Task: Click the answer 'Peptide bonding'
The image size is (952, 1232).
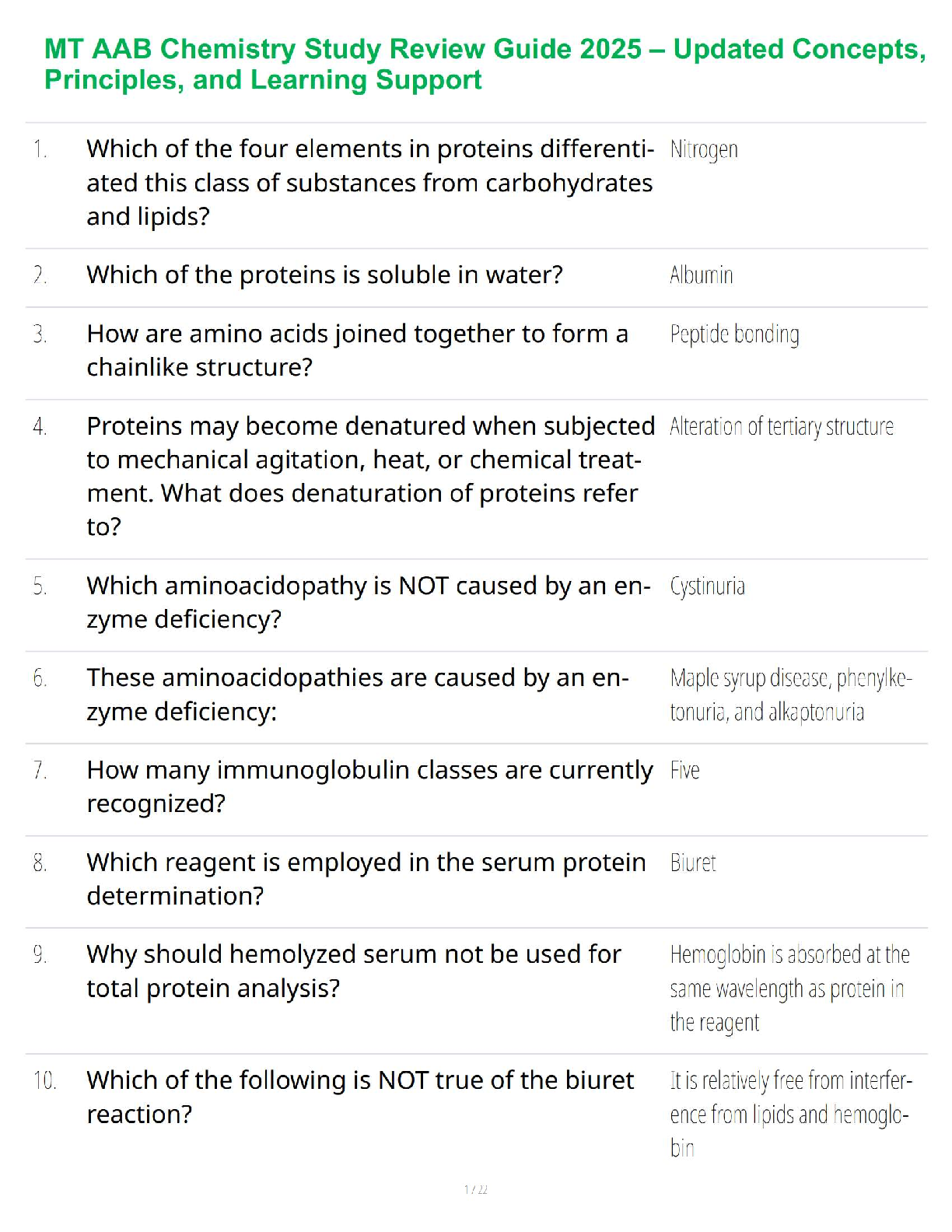Action: [x=734, y=334]
